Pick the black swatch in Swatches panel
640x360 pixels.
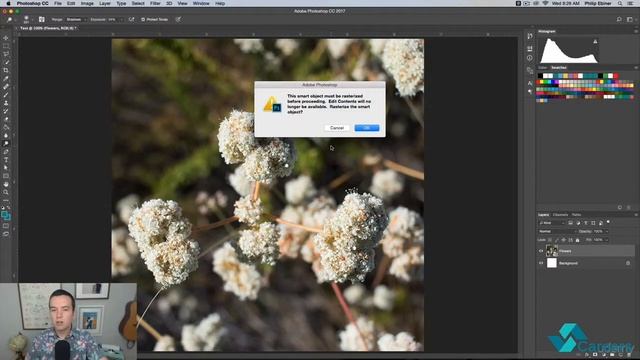coord(540,76)
